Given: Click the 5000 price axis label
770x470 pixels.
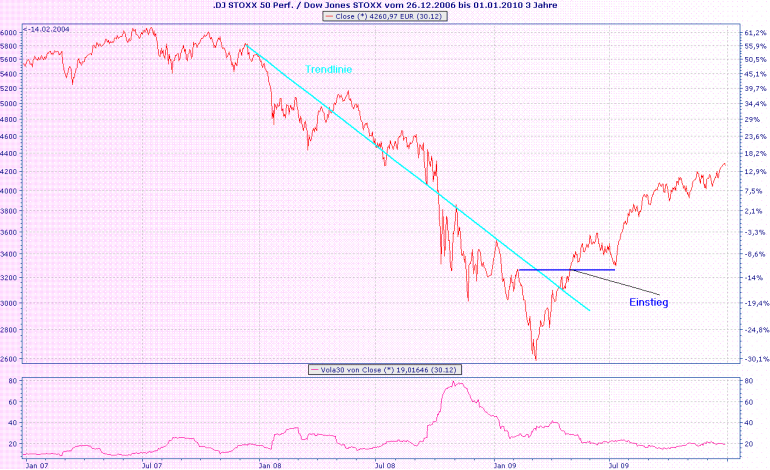Looking at the screenshot, I should pyautogui.click(x=8, y=104).
